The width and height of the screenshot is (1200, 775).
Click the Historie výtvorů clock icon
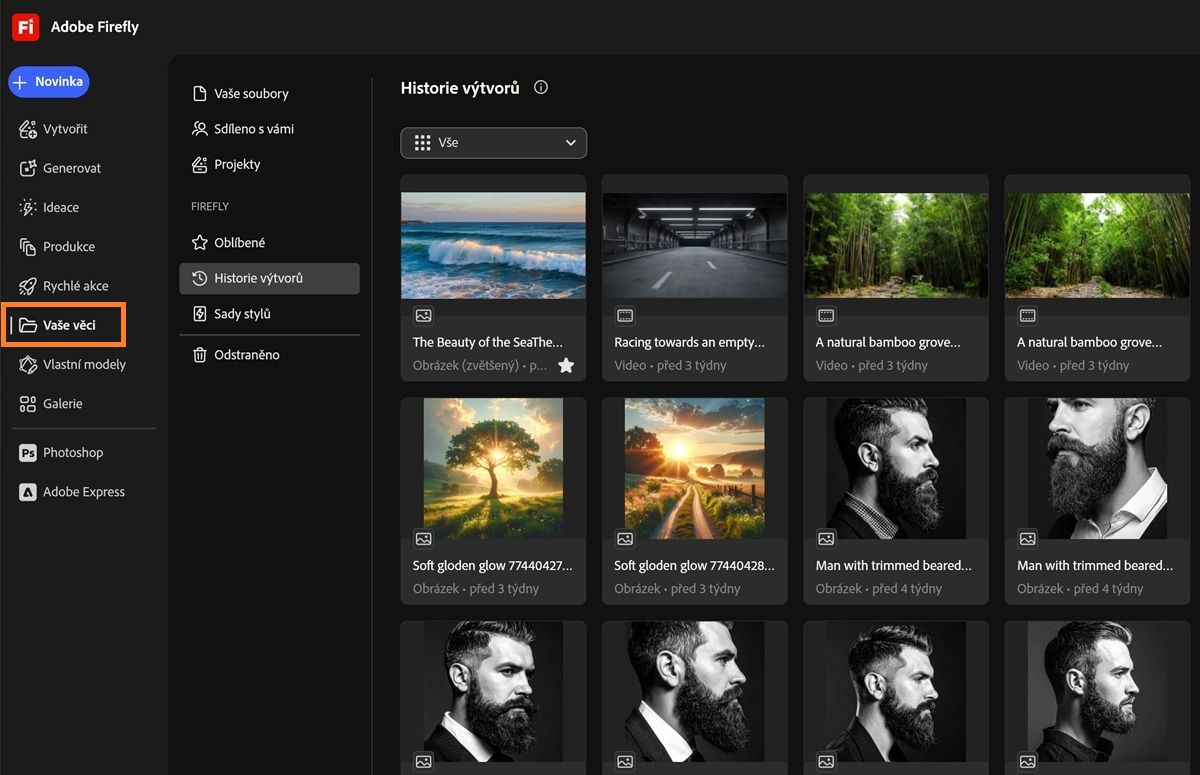199,278
